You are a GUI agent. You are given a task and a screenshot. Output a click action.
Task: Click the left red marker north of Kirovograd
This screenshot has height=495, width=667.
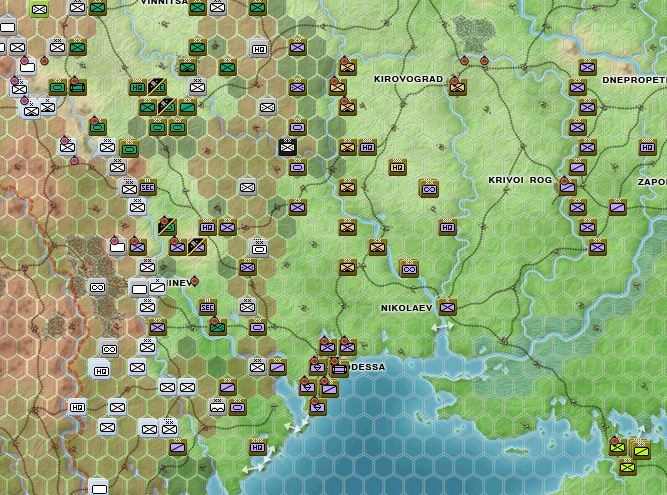click(x=465, y=61)
